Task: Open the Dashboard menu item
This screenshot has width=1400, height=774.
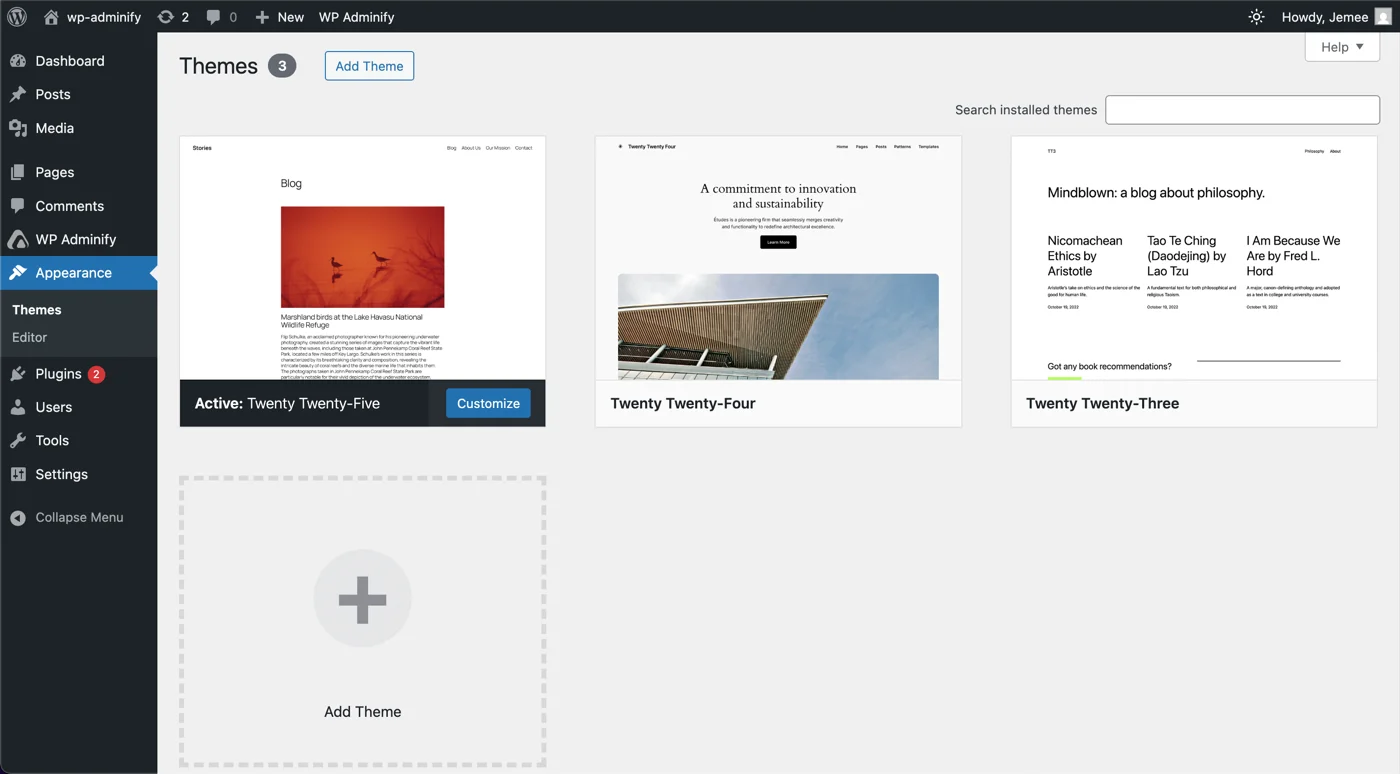Action: [79, 61]
